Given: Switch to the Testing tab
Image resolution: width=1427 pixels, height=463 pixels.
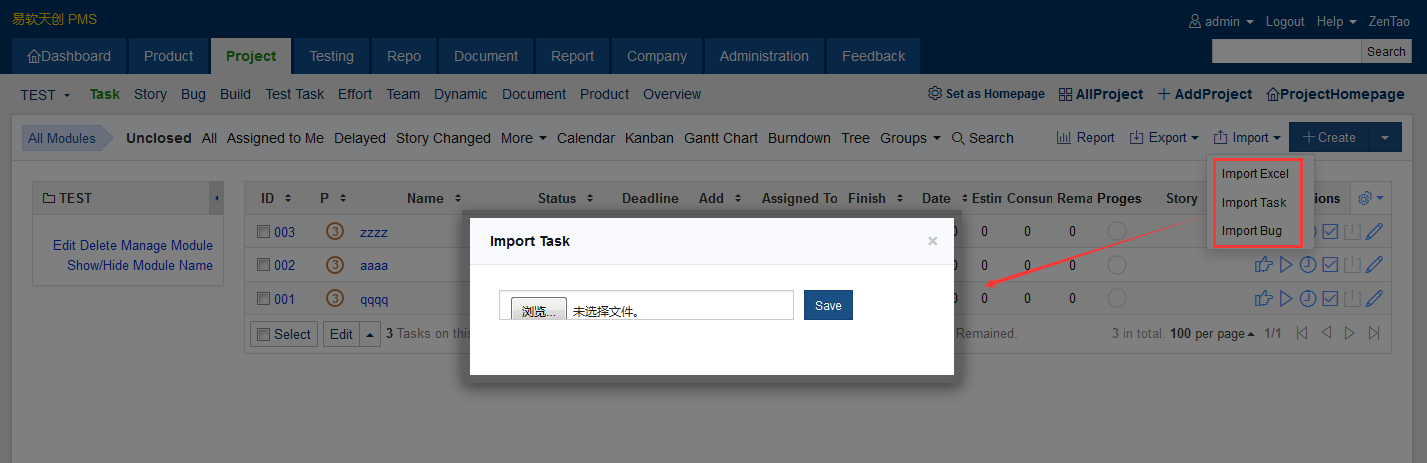Looking at the screenshot, I should point(331,56).
